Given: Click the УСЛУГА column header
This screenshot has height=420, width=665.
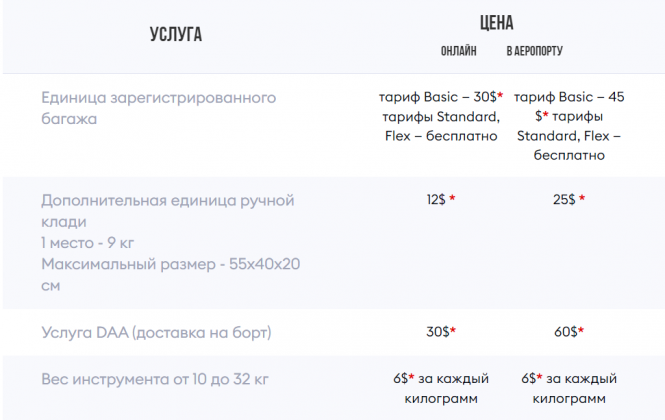Looking at the screenshot, I should pyautogui.click(x=175, y=35).
